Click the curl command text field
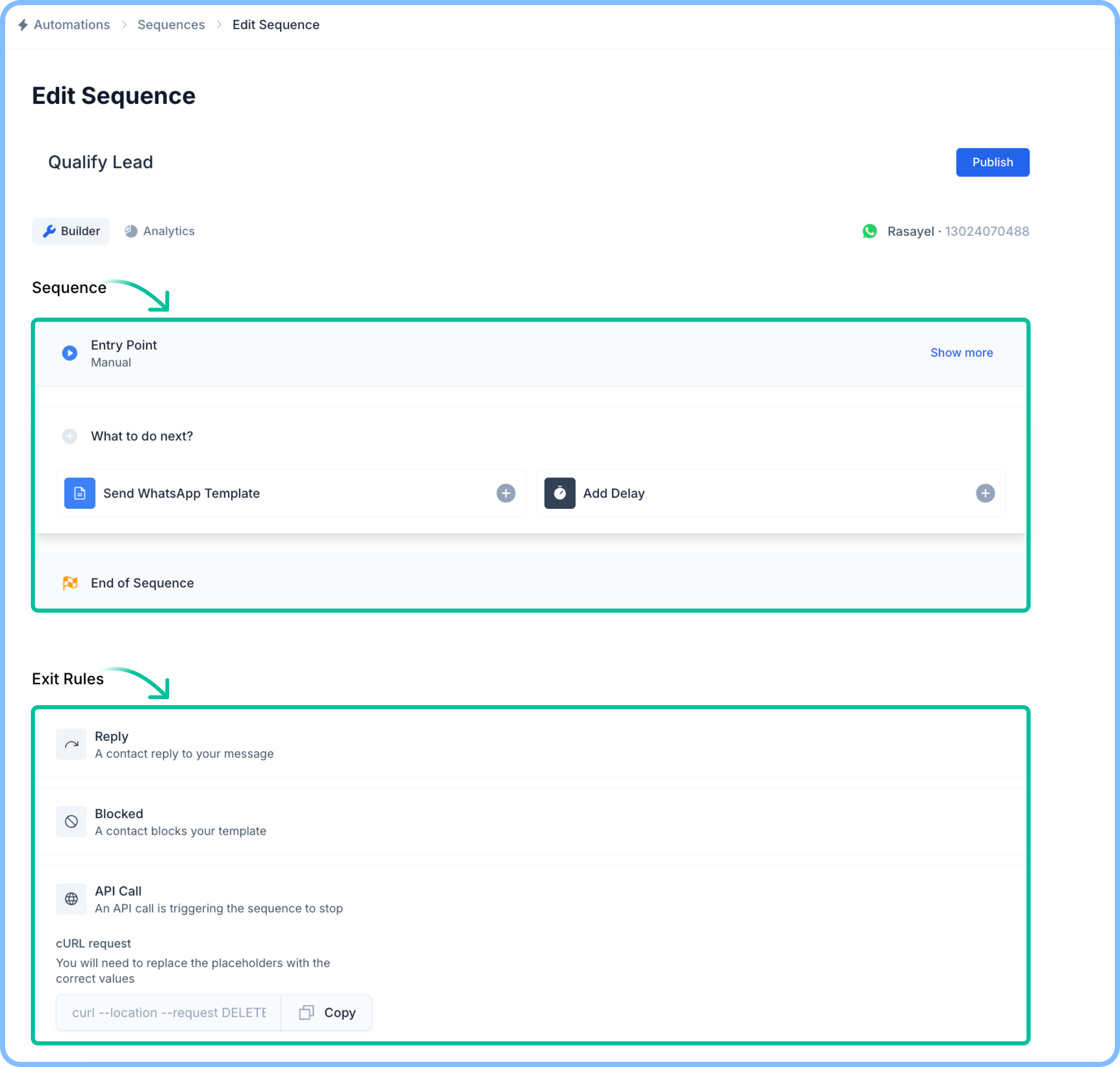 169,1013
